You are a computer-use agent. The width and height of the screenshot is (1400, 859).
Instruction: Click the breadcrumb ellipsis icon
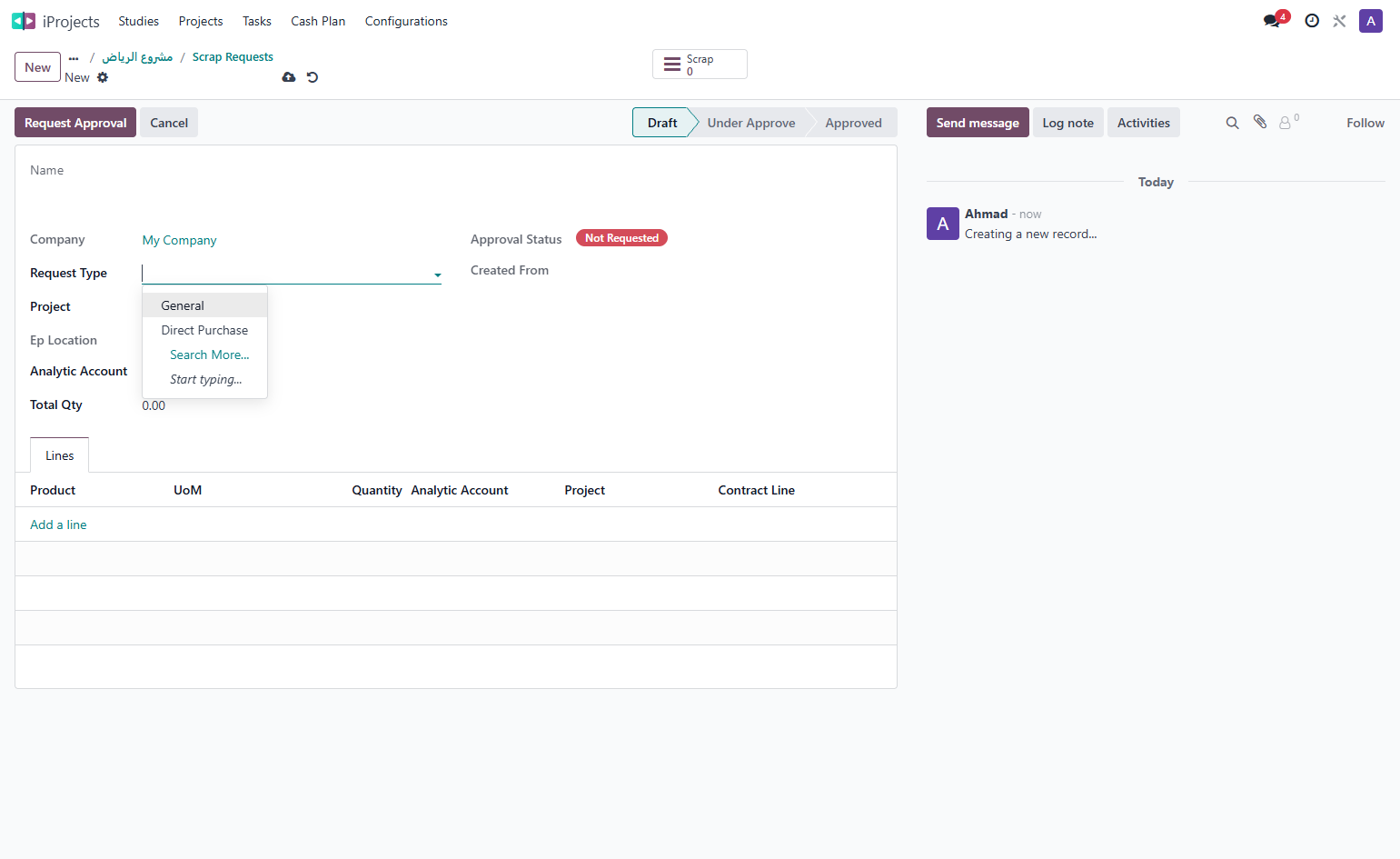coord(74,57)
